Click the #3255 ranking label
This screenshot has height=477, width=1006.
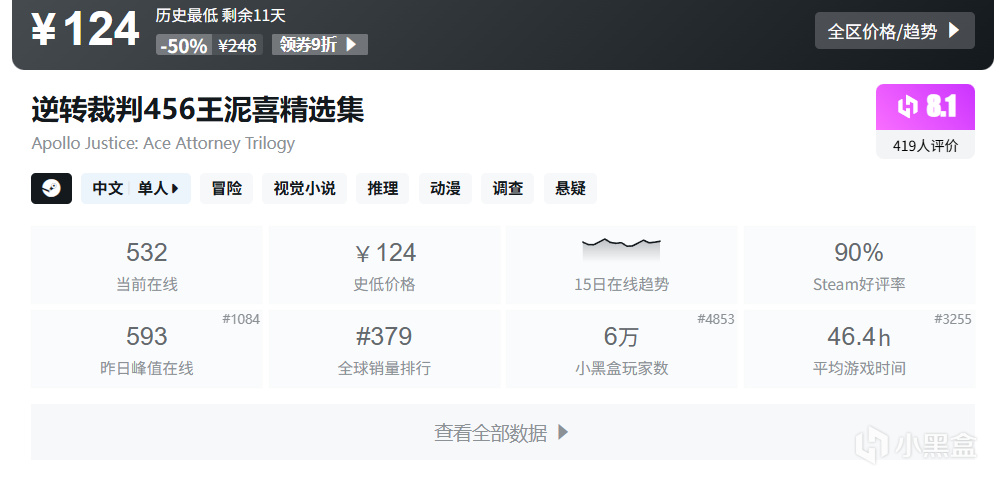(953, 319)
